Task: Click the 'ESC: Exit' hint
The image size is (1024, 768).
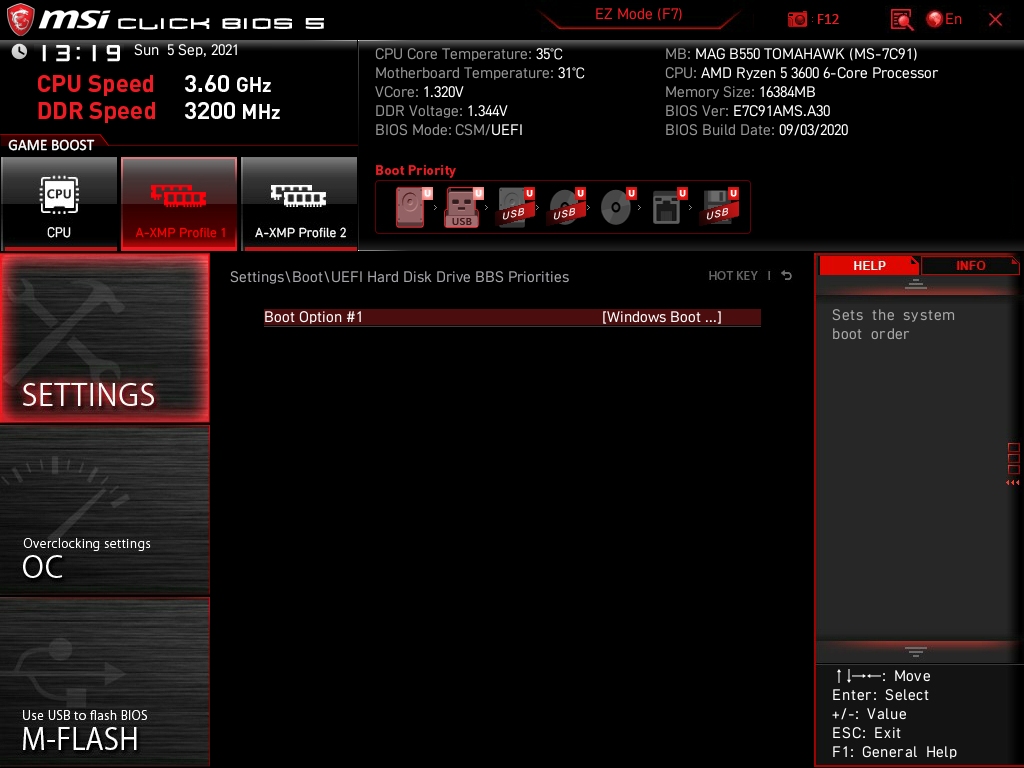Action: coord(866,733)
